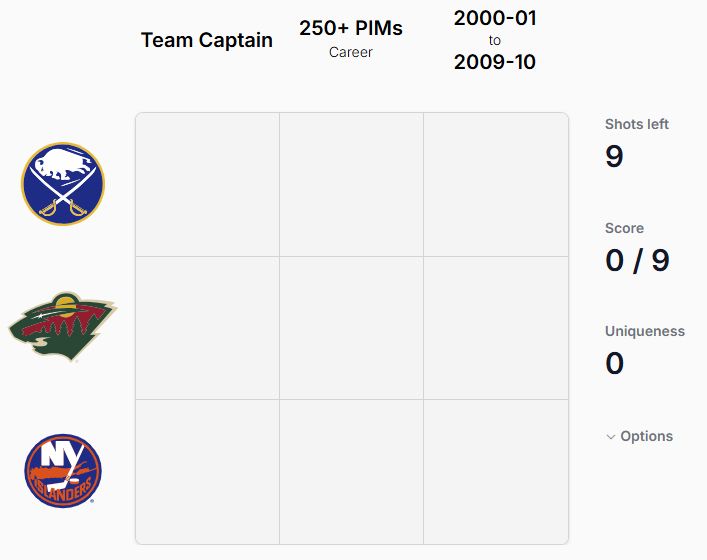
Task: Click the Score 0 / 9 display
Action: (638, 248)
